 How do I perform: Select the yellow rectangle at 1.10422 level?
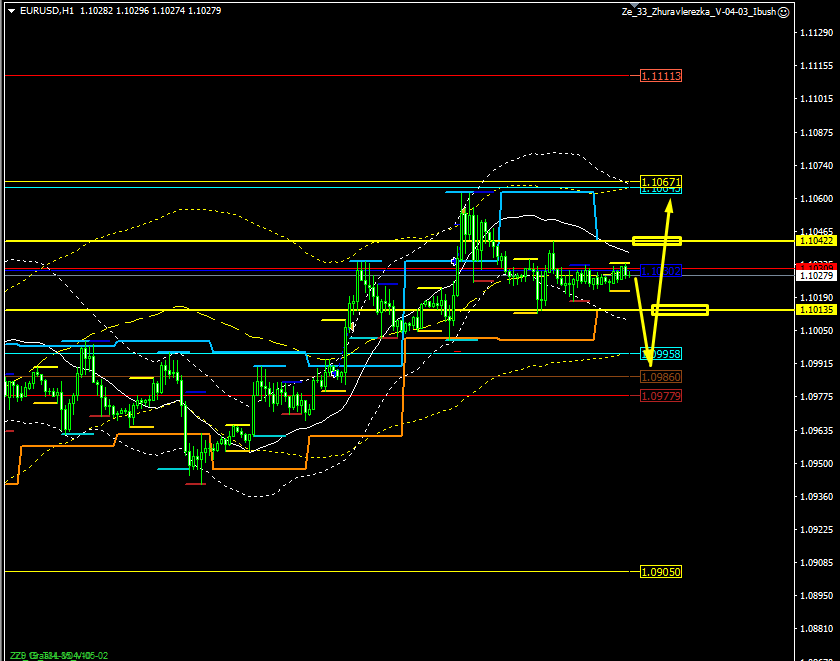click(x=657, y=241)
